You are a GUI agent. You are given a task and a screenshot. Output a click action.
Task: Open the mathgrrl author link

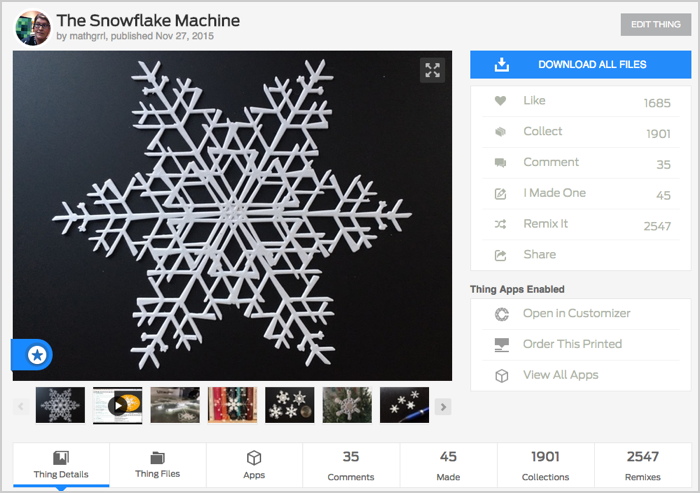coord(88,36)
